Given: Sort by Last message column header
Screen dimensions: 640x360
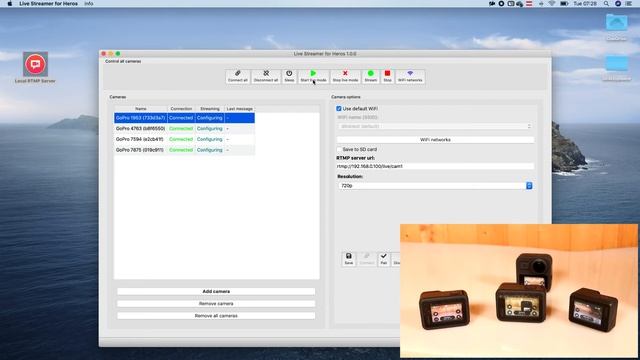Looking at the screenshot, I should (x=240, y=109).
